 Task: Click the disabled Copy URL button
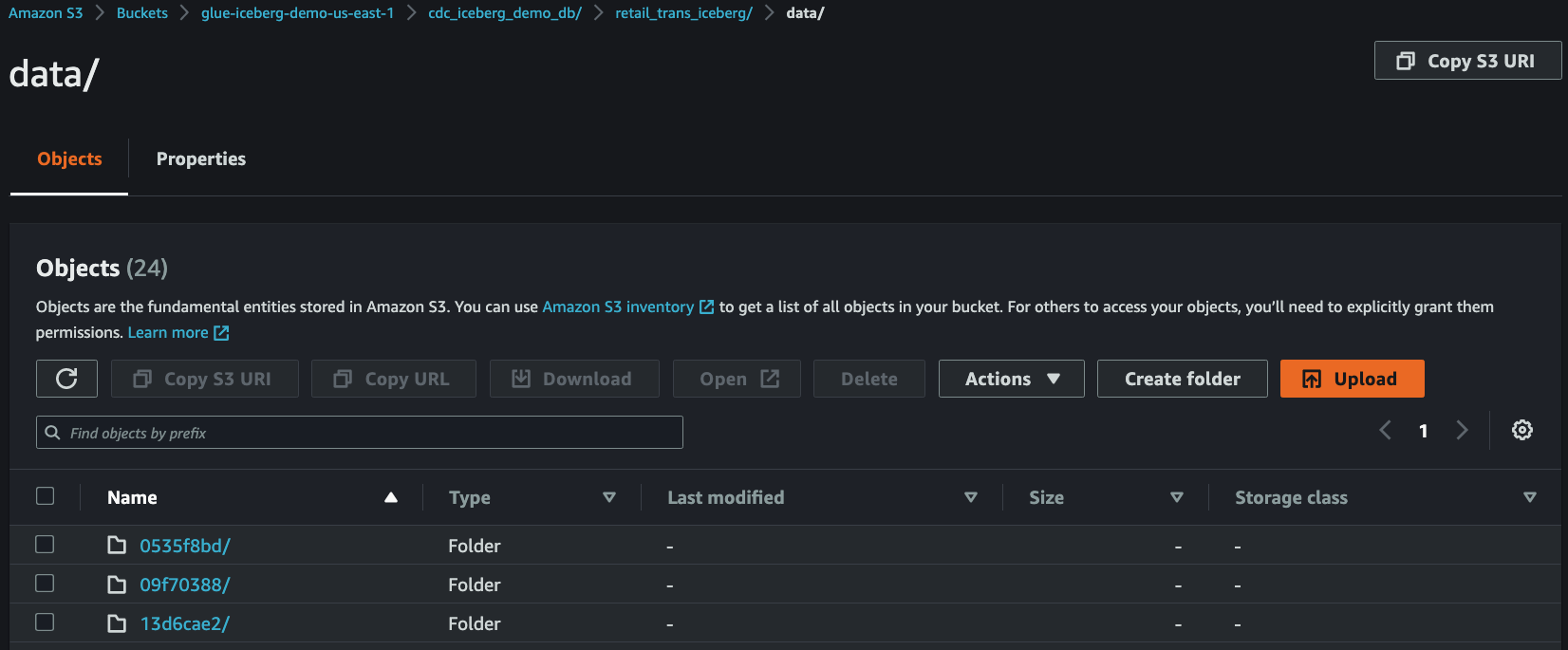pyautogui.click(x=394, y=379)
